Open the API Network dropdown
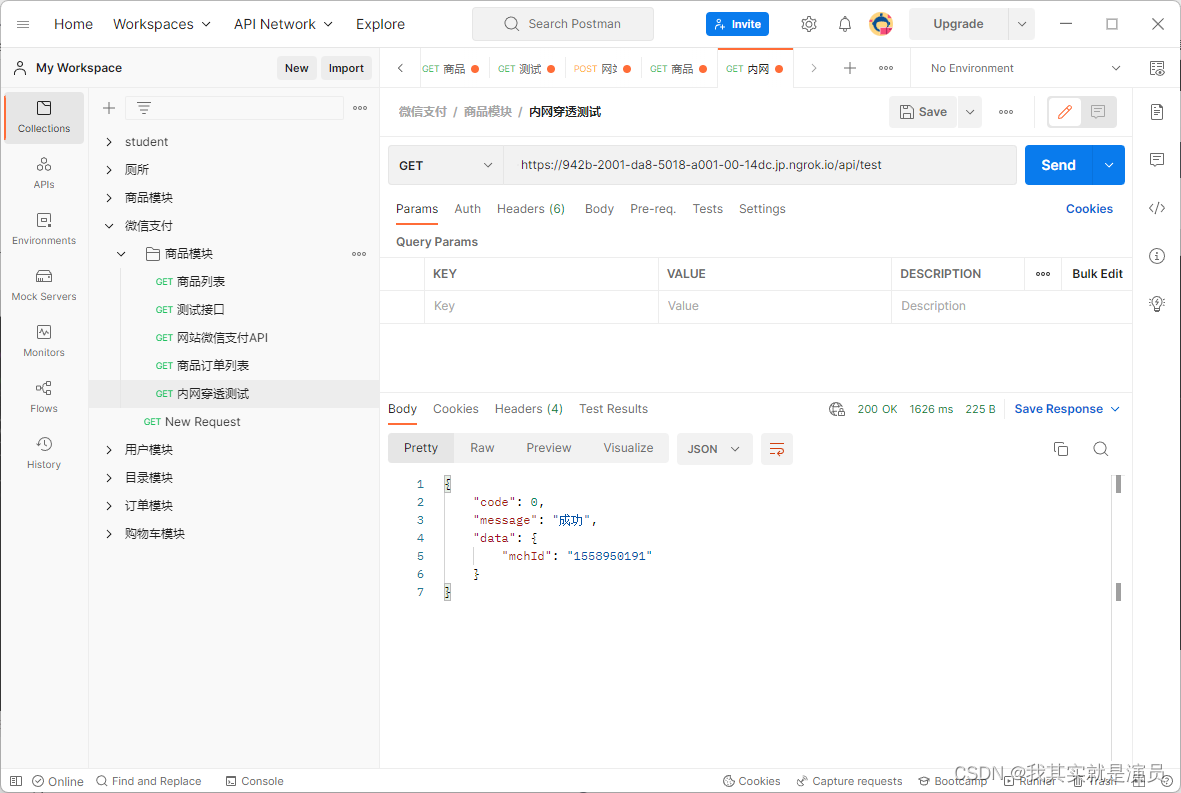Image resolution: width=1181 pixels, height=793 pixels. (283, 24)
